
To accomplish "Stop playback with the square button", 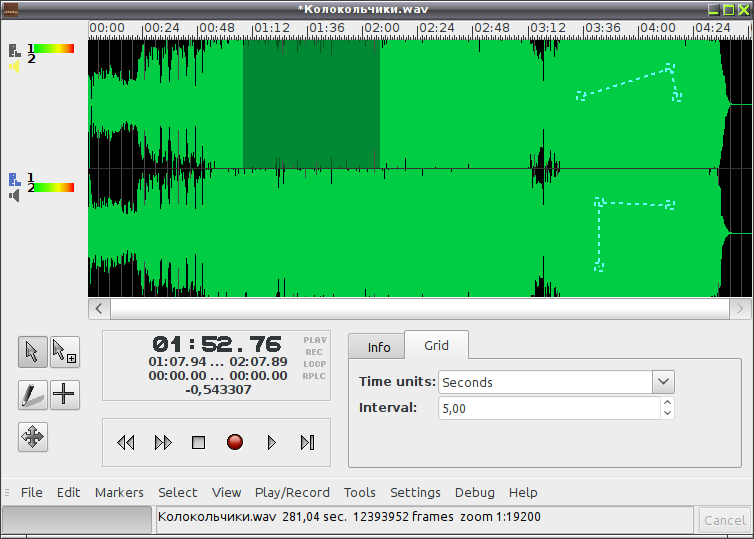I will (x=199, y=442).
